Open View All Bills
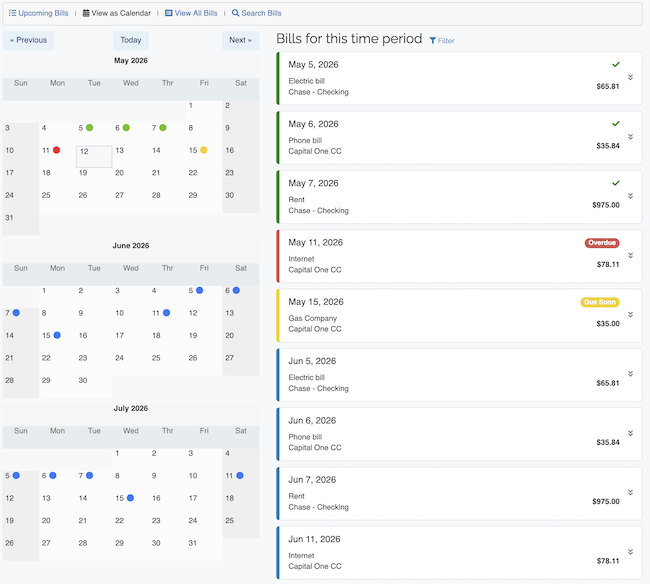Screen dimensions: 650x584 [191, 13]
